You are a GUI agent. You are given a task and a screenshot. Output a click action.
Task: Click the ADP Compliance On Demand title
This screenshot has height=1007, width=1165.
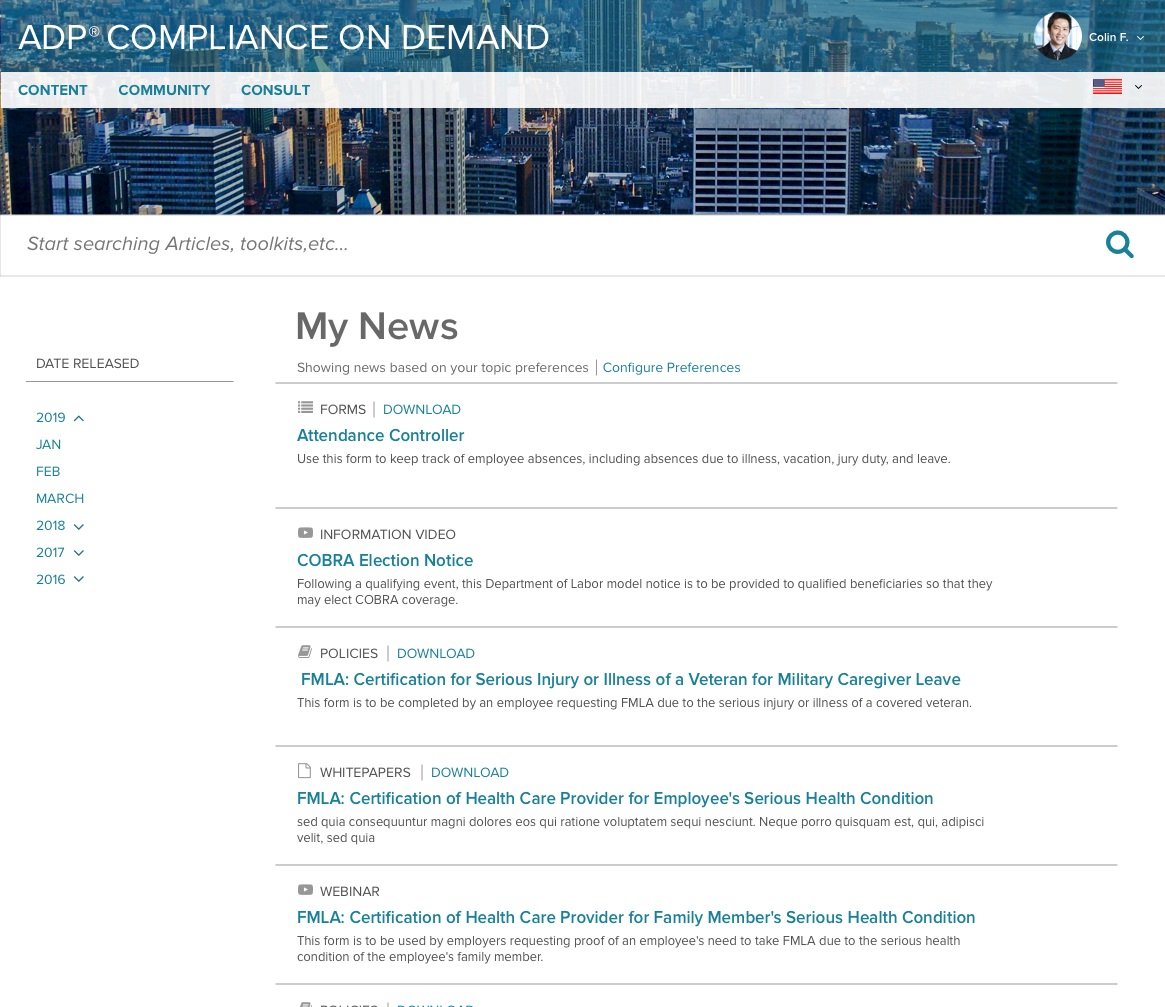coord(284,37)
